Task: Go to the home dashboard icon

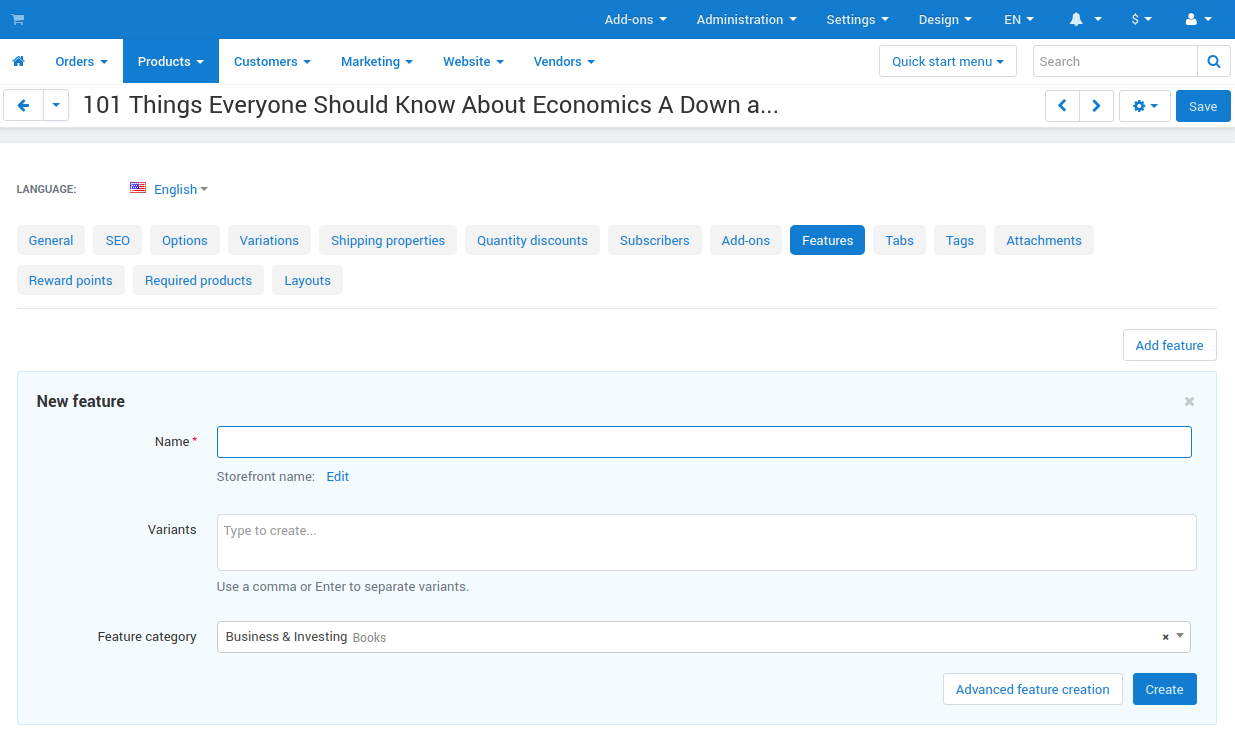Action: point(18,61)
